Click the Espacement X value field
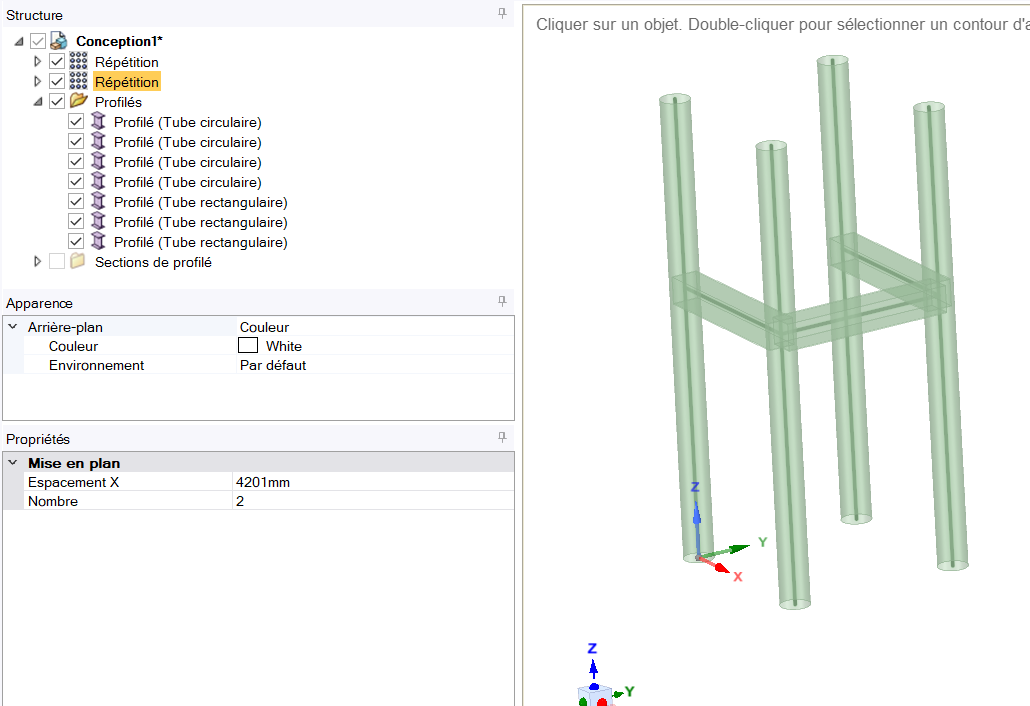Viewport: 1030px width, 706px height. click(x=370, y=482)
